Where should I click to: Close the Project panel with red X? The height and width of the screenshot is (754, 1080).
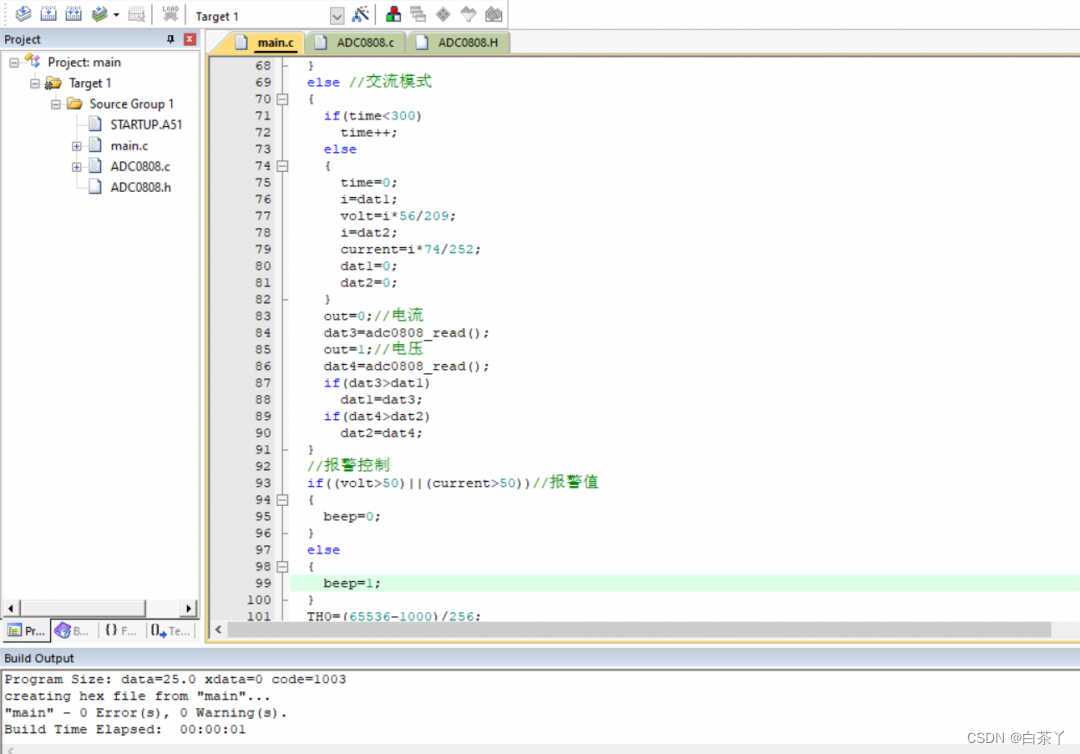coord(189,39)
